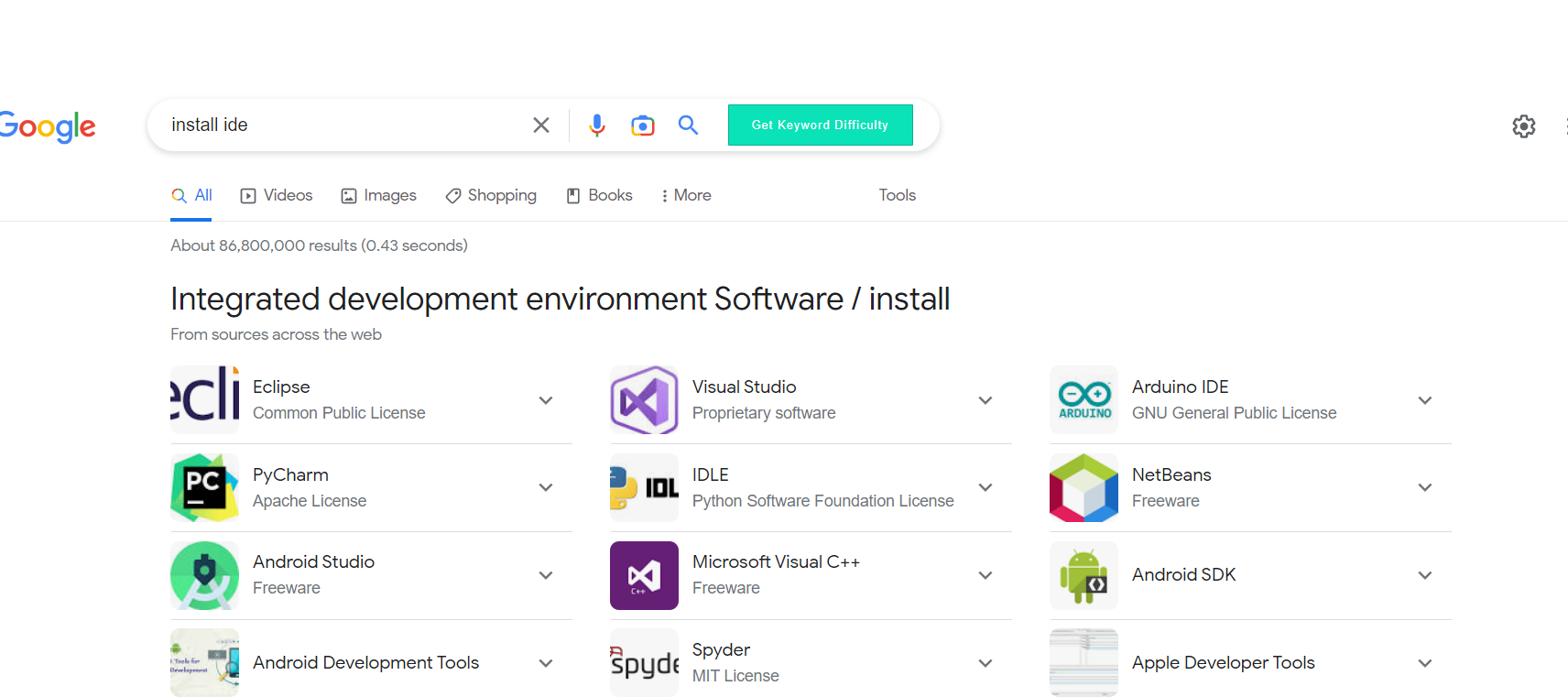Expand the Eclipse entry chevron
The height and width of the screenshot is (697, 1568).
546,400
